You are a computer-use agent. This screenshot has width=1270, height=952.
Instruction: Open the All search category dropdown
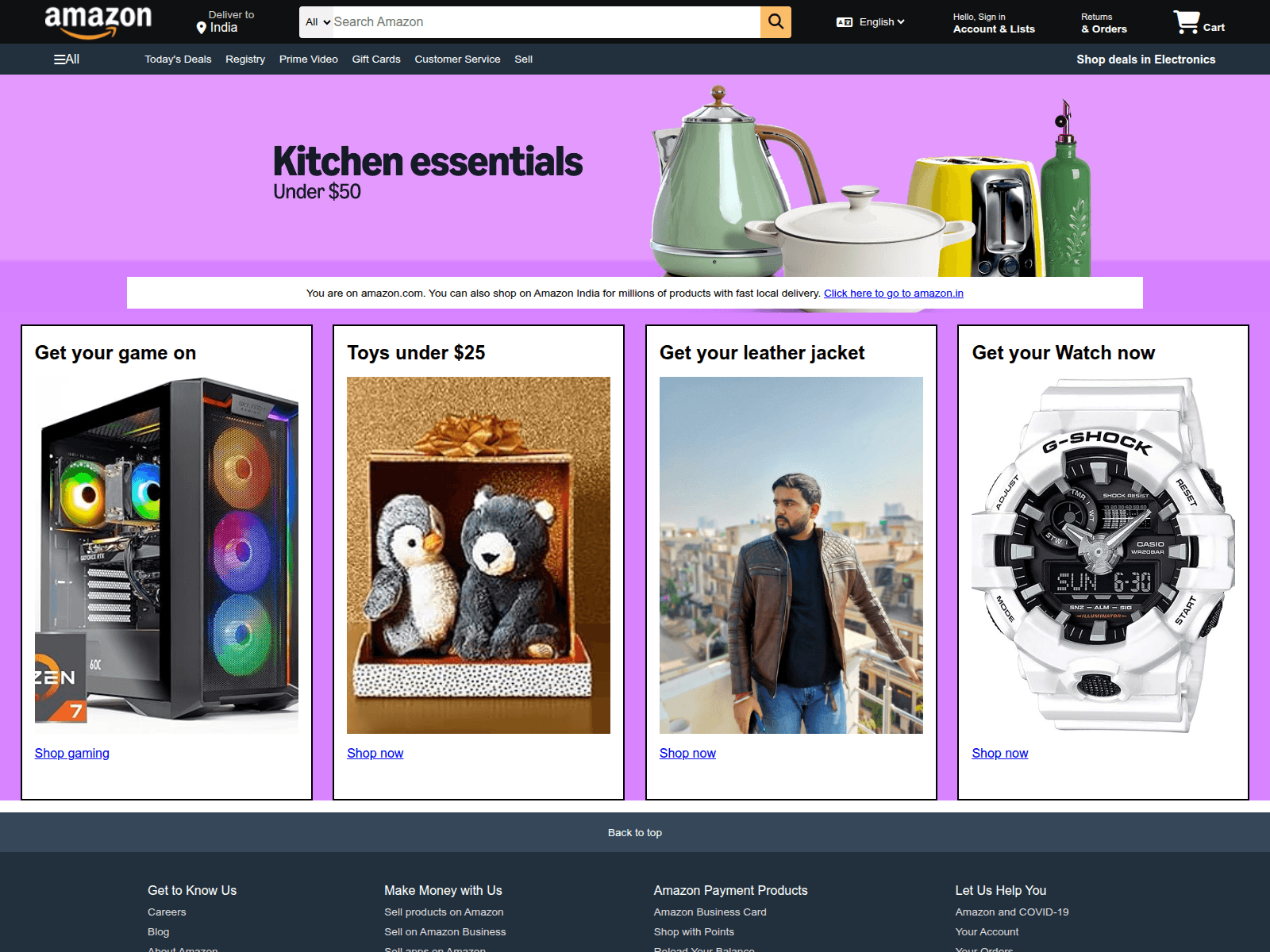tap(317, 22)
